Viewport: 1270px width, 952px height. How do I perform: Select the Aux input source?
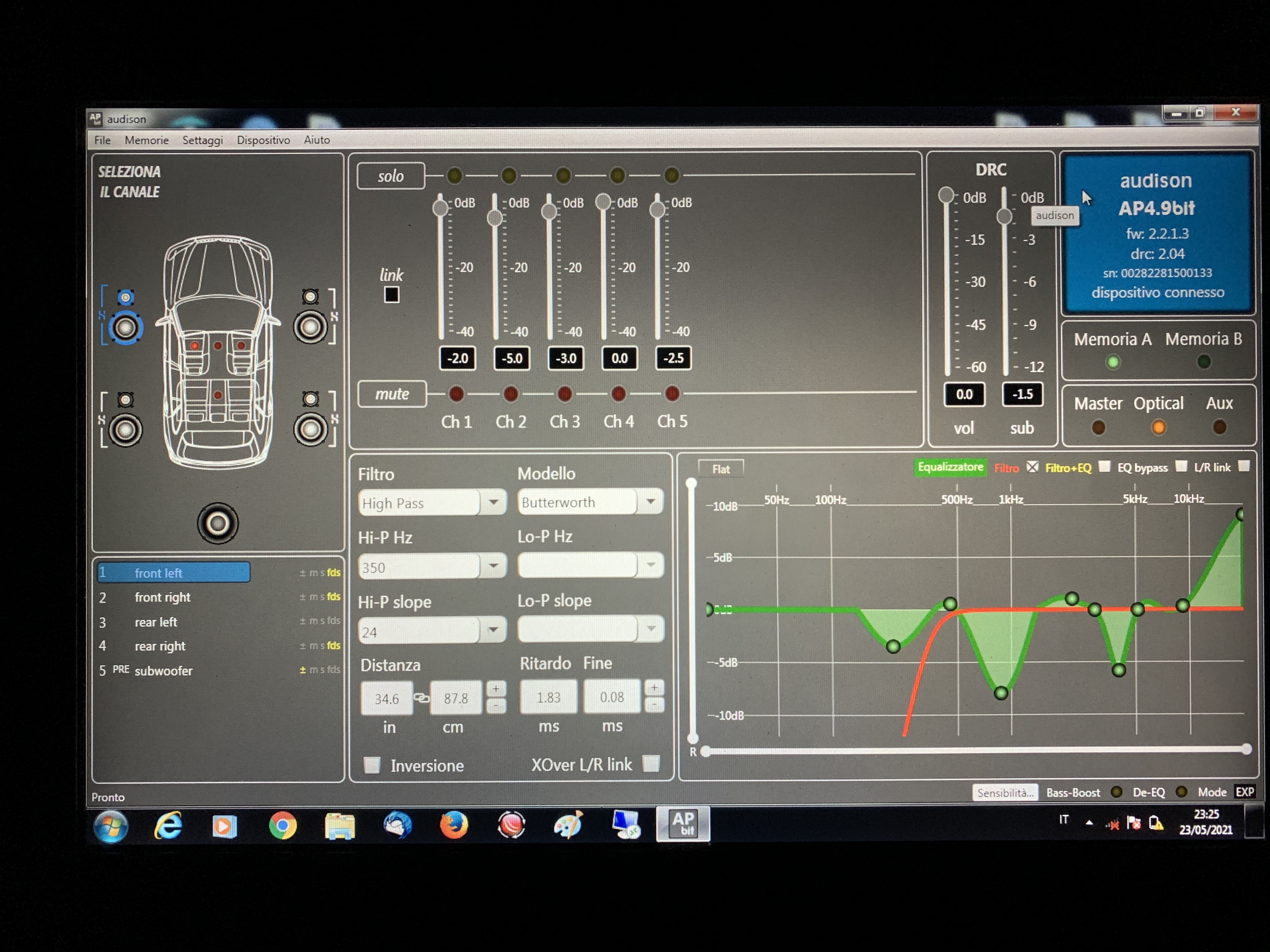point(1220,427)
